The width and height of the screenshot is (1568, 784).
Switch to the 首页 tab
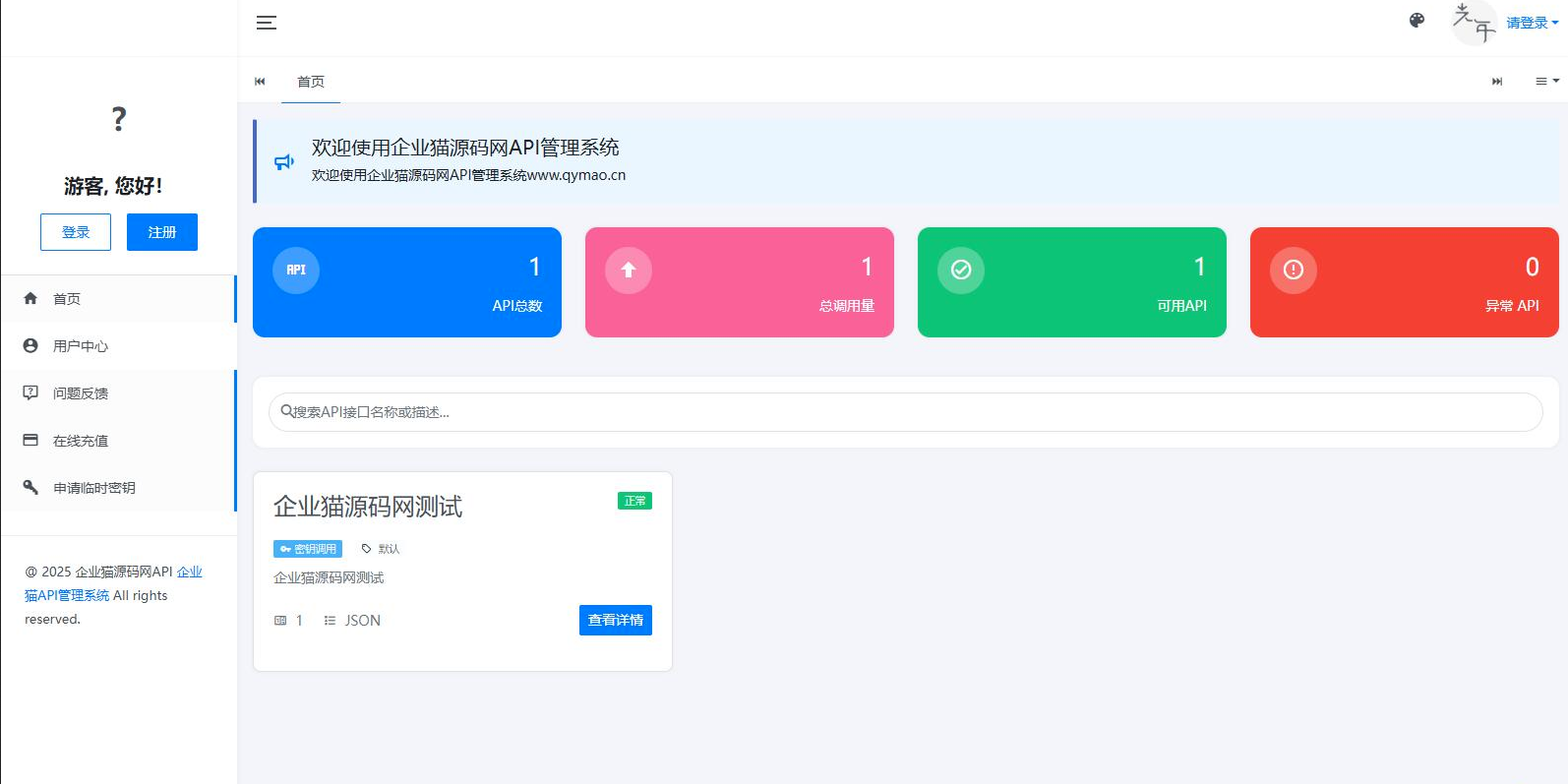coord(311,82)
